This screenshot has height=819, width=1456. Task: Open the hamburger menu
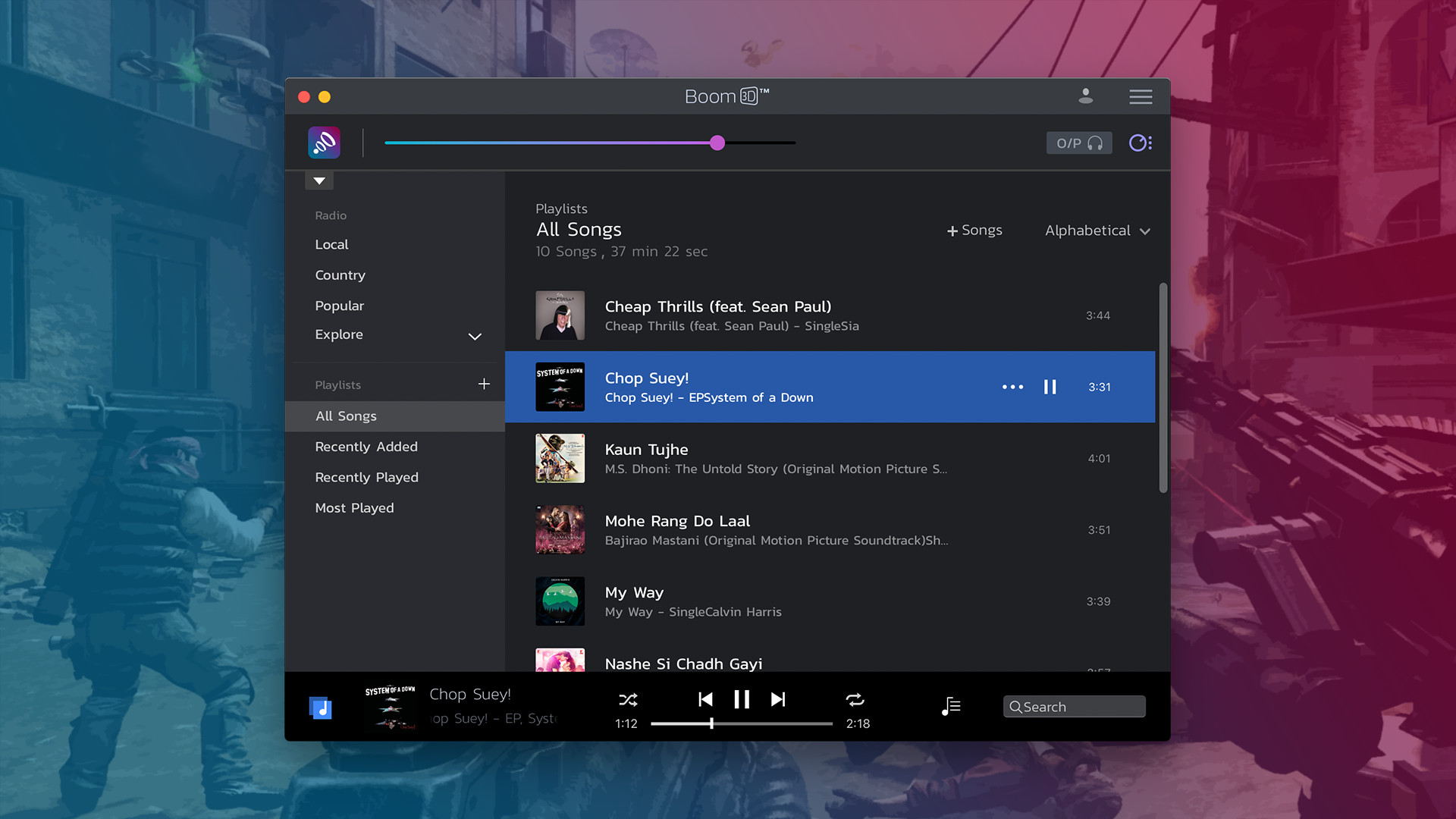(x=1141, y=97)
